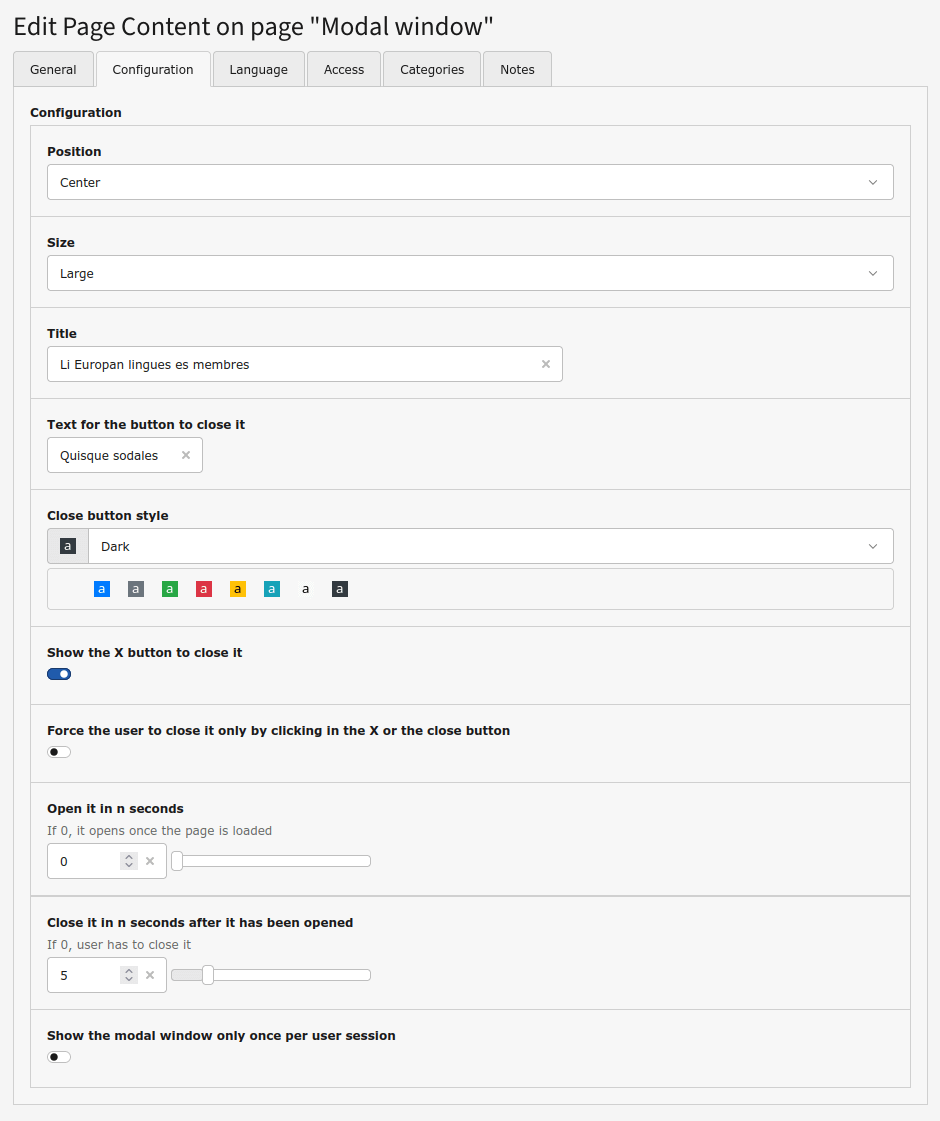940x1121 pixels.
Task: Open the Categories tab
Action: 432,70
